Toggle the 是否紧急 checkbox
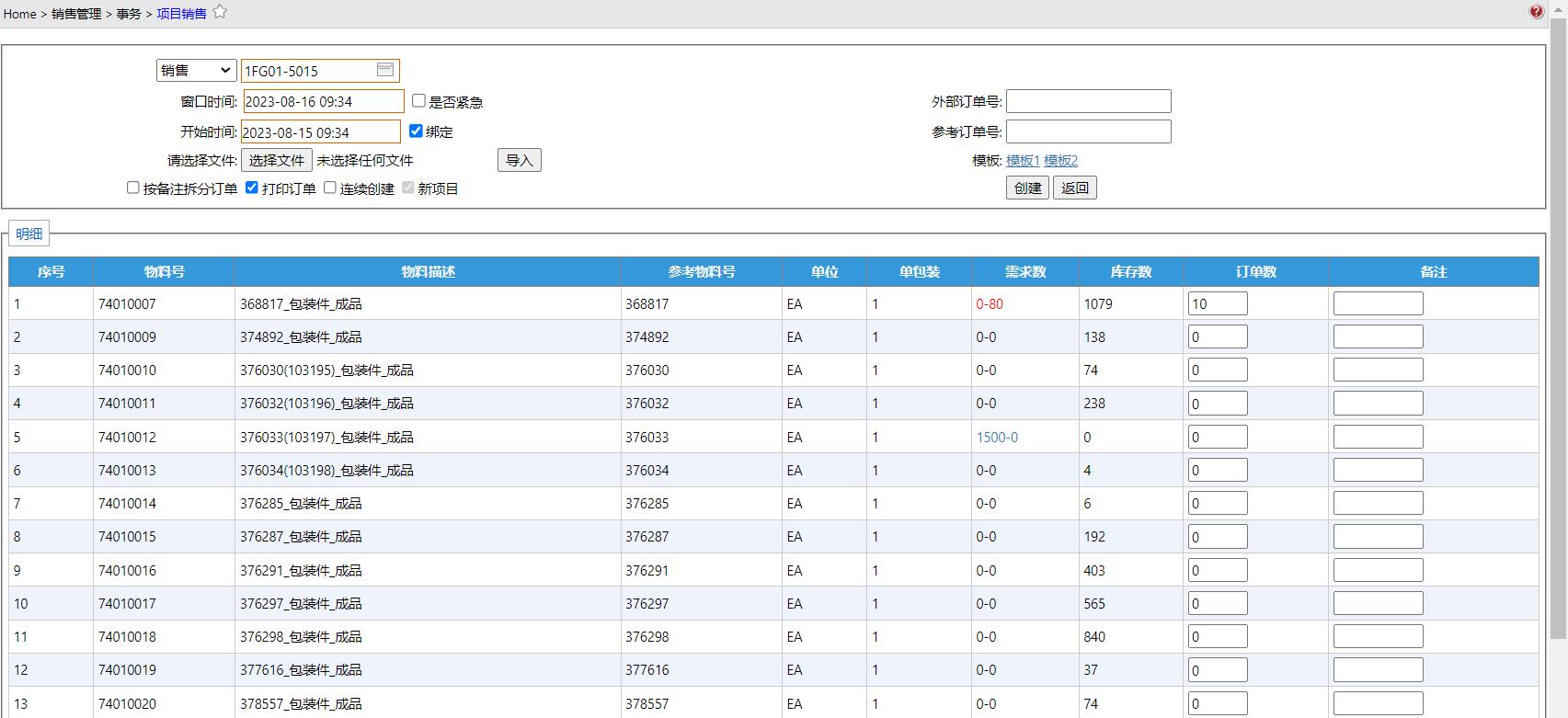The width and height of the screenshot is (1568, 718). [x=418, y=101]
